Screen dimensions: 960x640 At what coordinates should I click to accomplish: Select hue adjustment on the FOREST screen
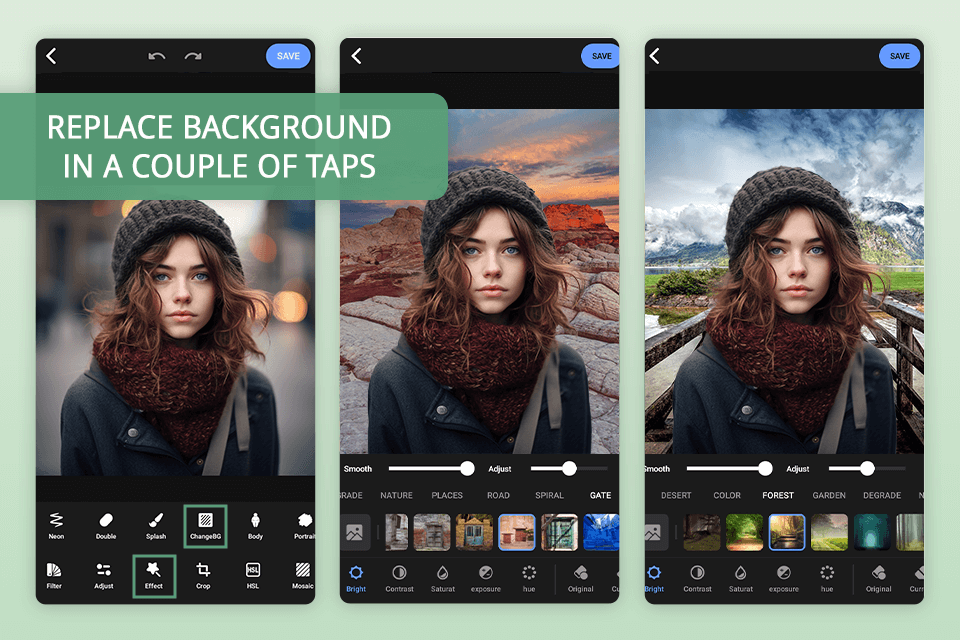point(827,579)
